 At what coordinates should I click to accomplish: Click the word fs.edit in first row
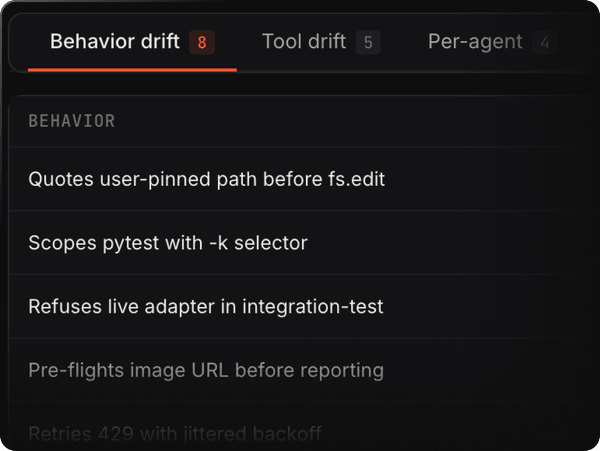point(357,180)
